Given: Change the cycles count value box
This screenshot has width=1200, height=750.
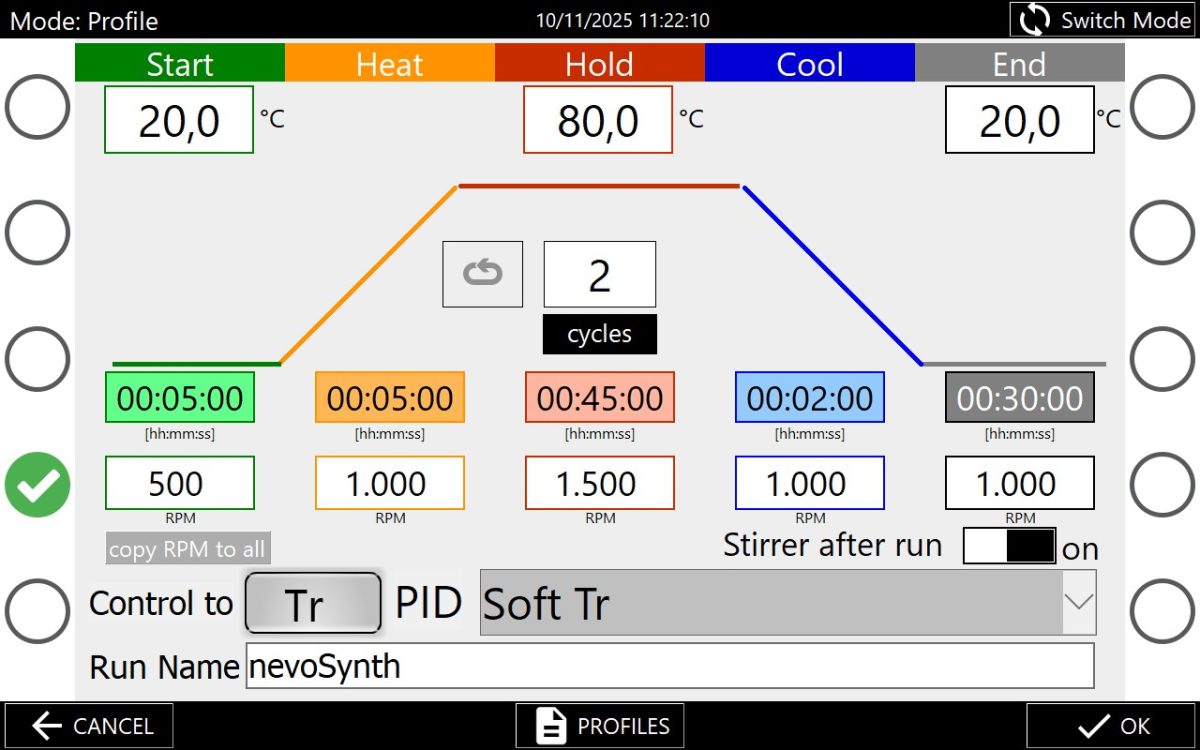Looking at the screenshot, I should (599, 274).
